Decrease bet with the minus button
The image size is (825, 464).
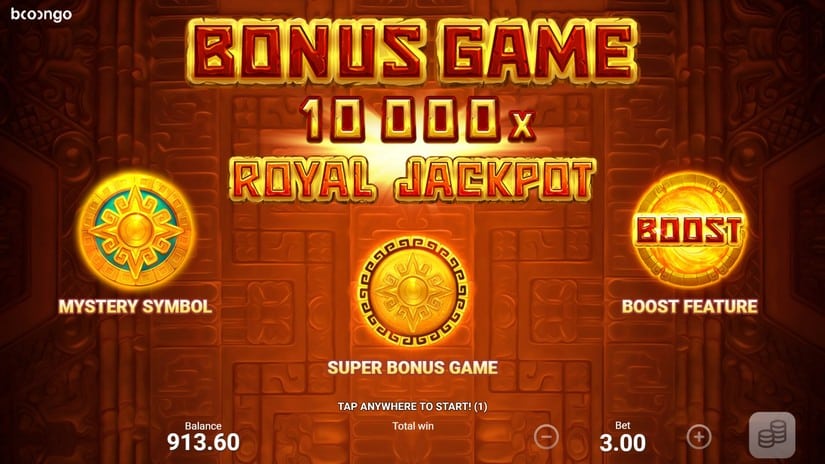[x=546, y=437]
